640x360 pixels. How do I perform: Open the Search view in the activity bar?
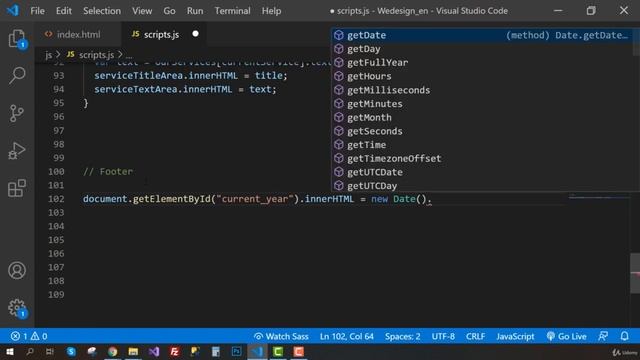click(17, 76)
